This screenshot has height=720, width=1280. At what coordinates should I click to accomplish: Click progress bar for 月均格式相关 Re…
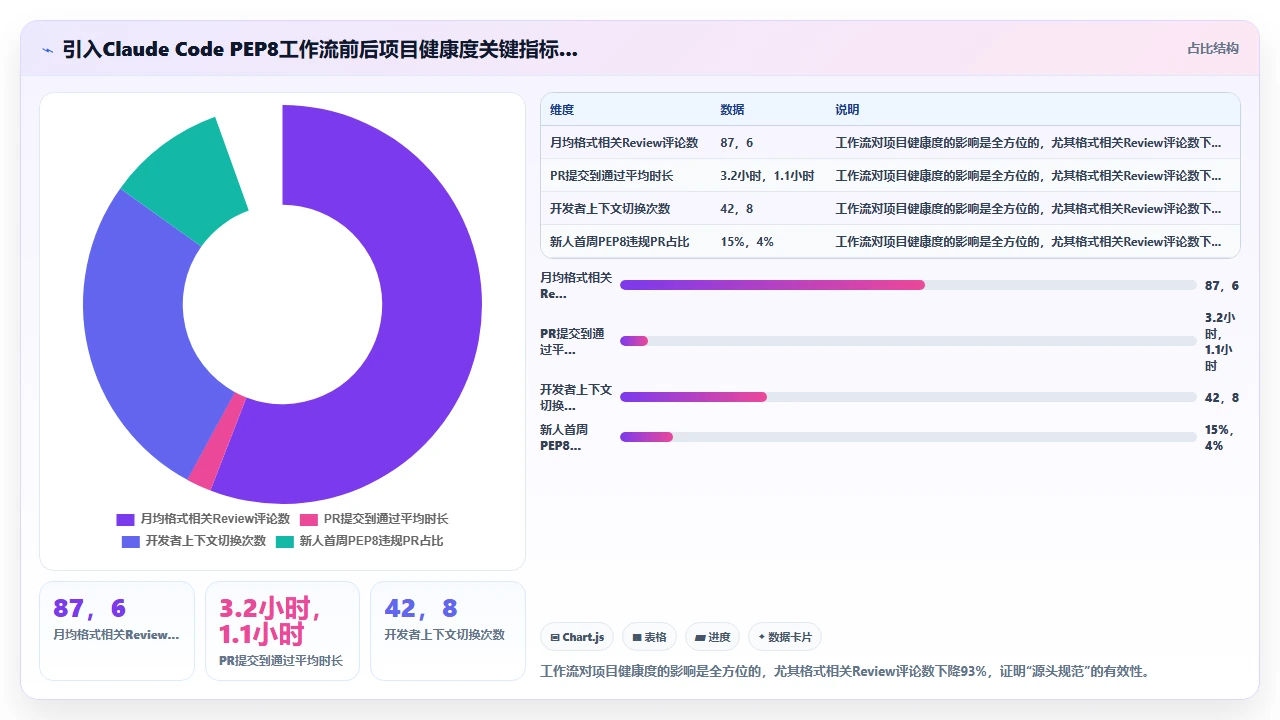coord(908,285)
